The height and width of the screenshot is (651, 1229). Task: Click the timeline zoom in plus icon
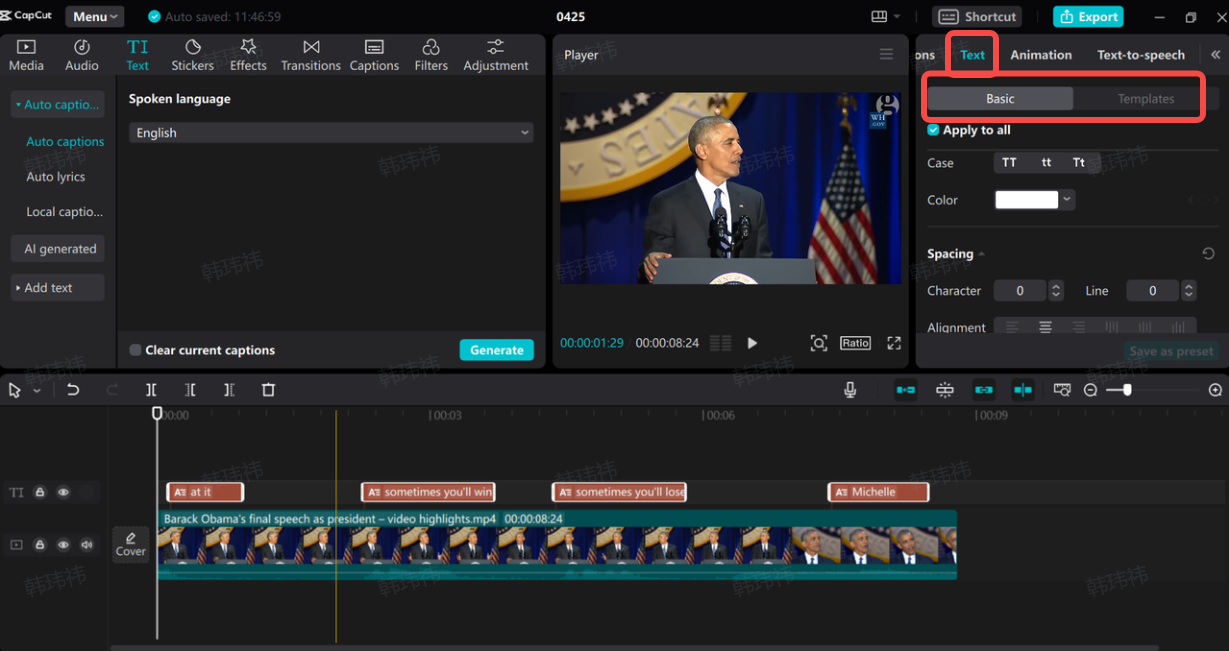tap(1215, 390)
